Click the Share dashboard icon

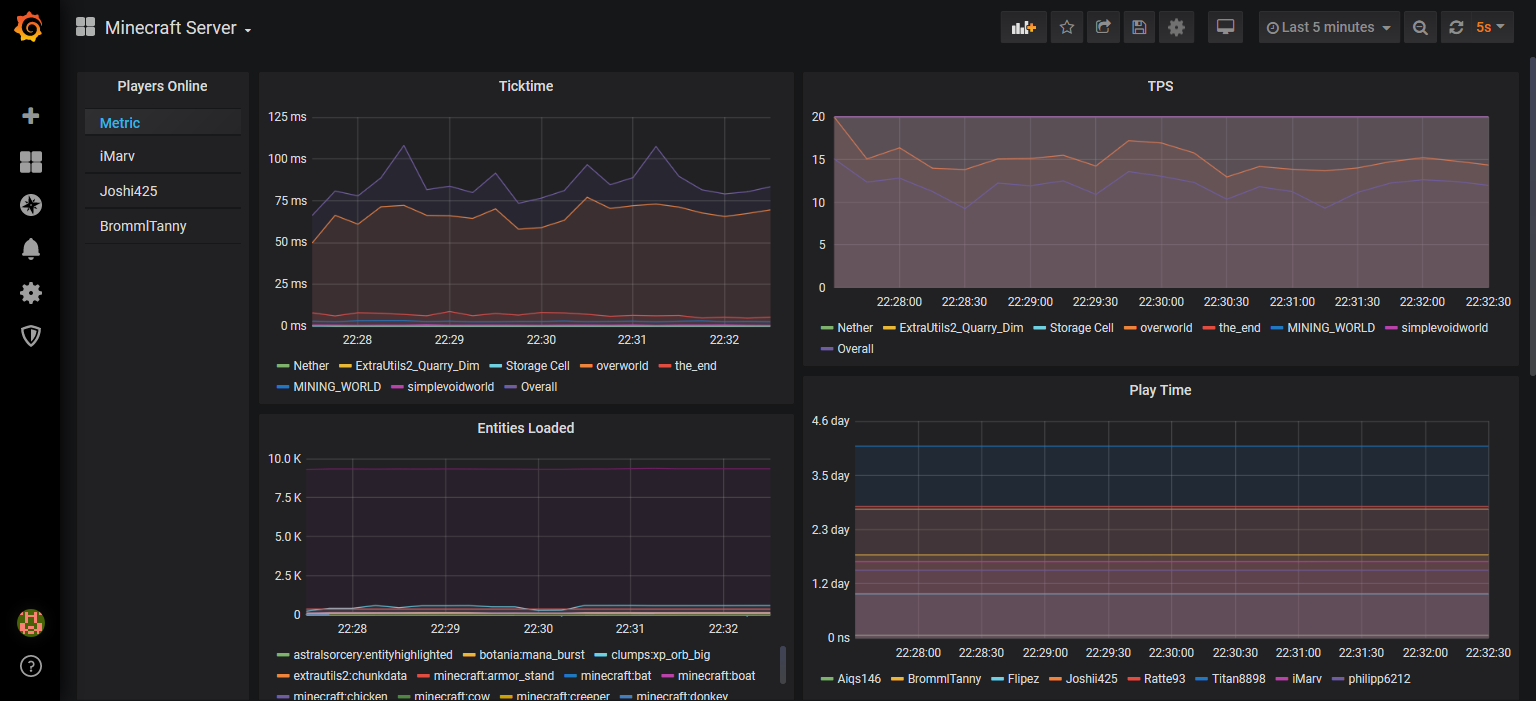[1103, 27]
